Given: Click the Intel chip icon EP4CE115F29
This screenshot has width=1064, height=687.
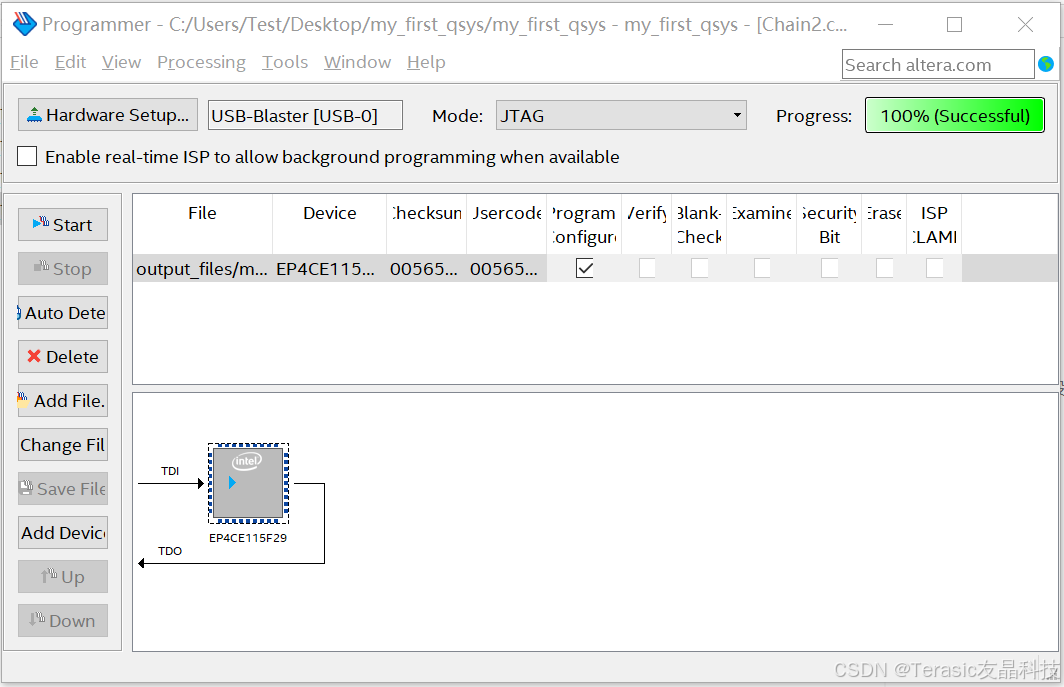Looking at the screenshot, I should pos(248,483).
